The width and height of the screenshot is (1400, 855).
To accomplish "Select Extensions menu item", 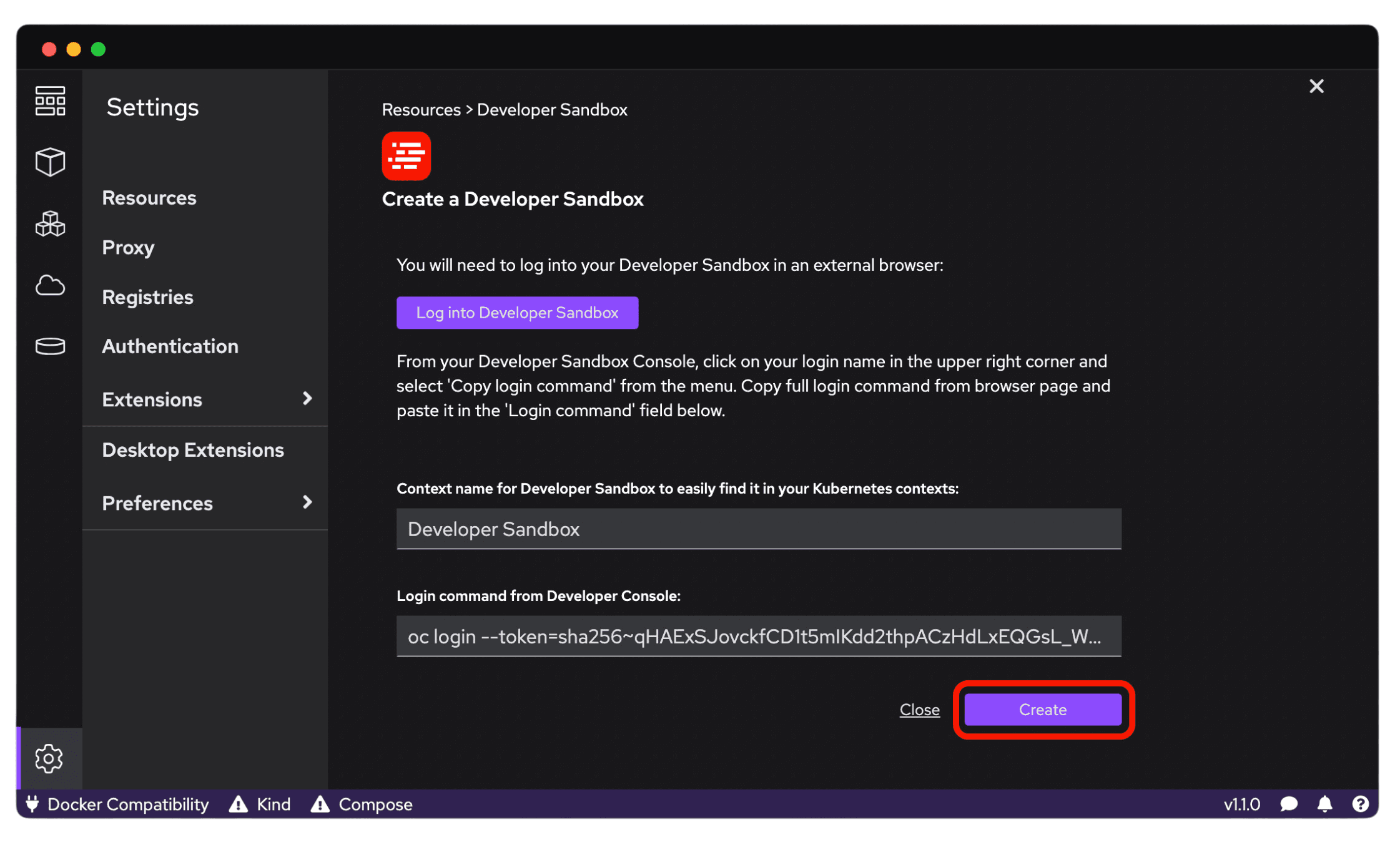I will (205, 399).
